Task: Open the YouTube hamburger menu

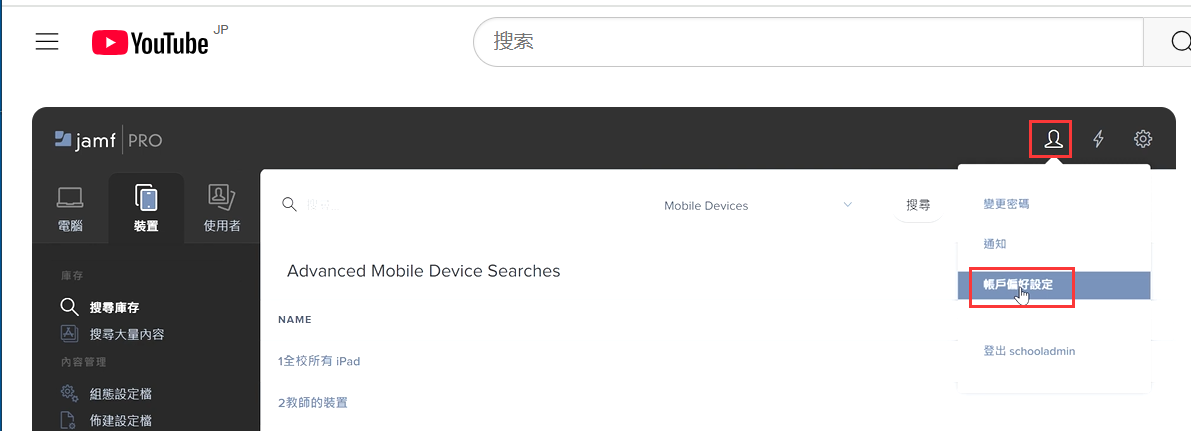Action: (47, 42)
